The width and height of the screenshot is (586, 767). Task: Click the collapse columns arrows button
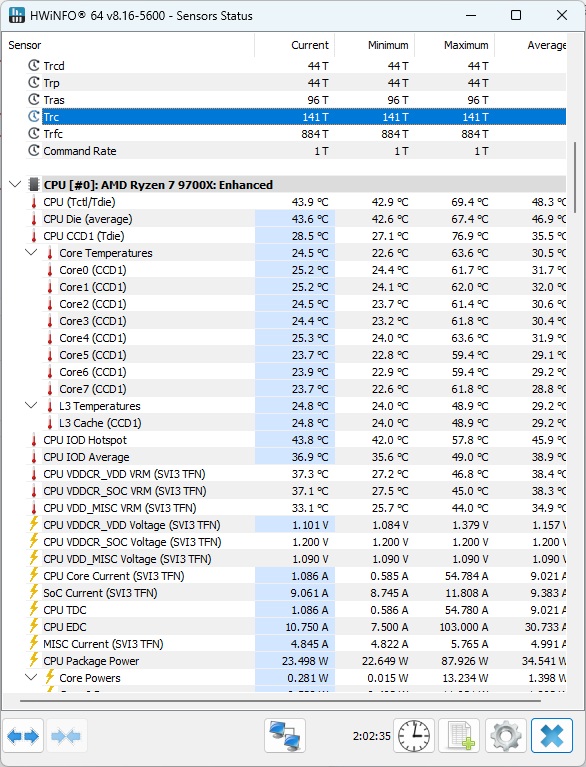[66, 735]
